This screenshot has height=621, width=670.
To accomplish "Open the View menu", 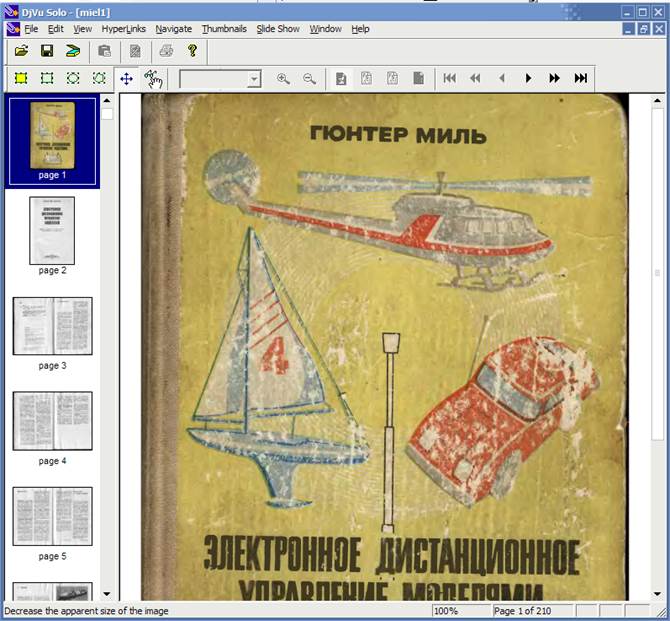I will tap(82, 29).
